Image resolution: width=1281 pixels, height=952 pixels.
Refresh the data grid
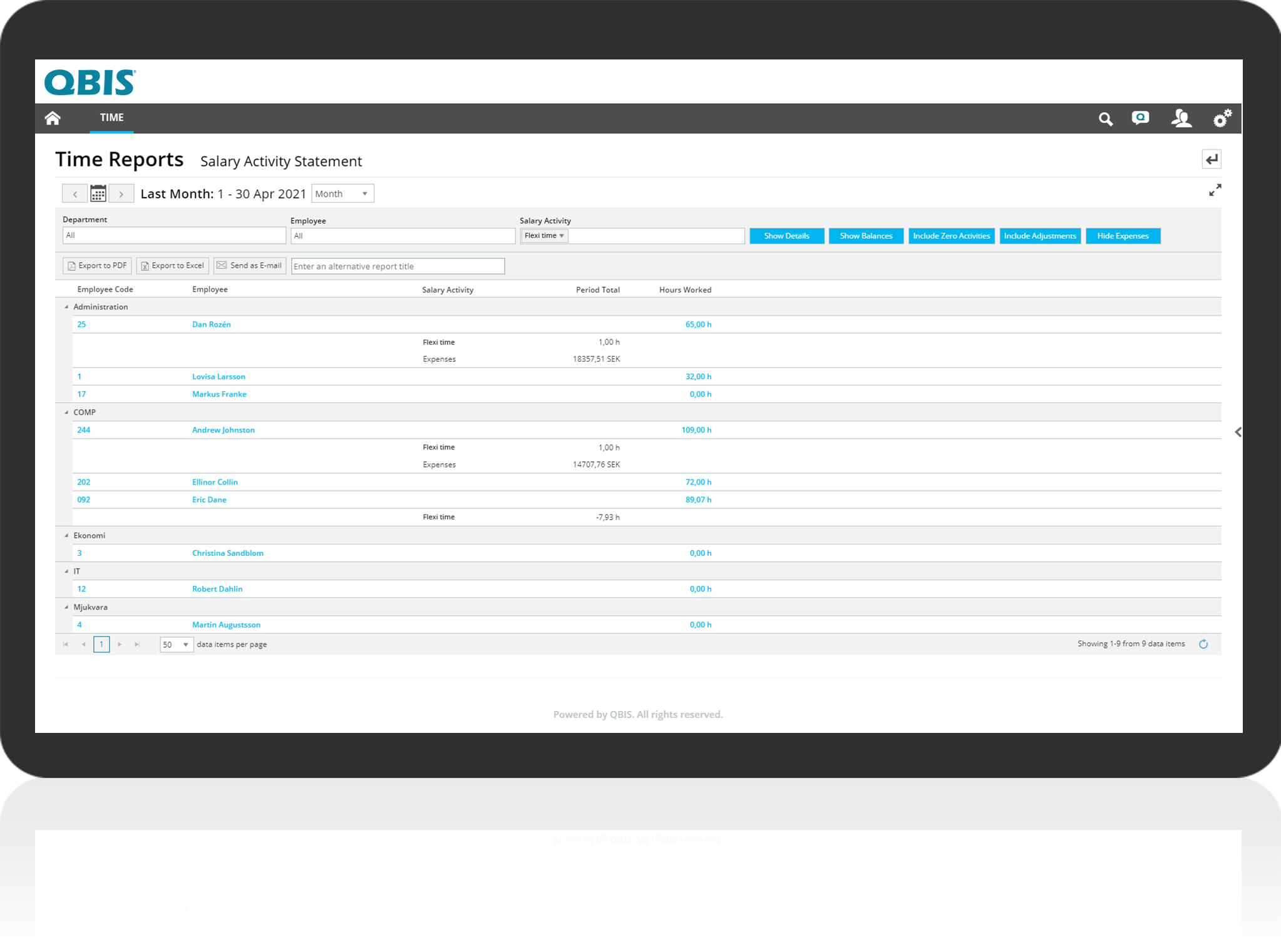(1203, 644)
